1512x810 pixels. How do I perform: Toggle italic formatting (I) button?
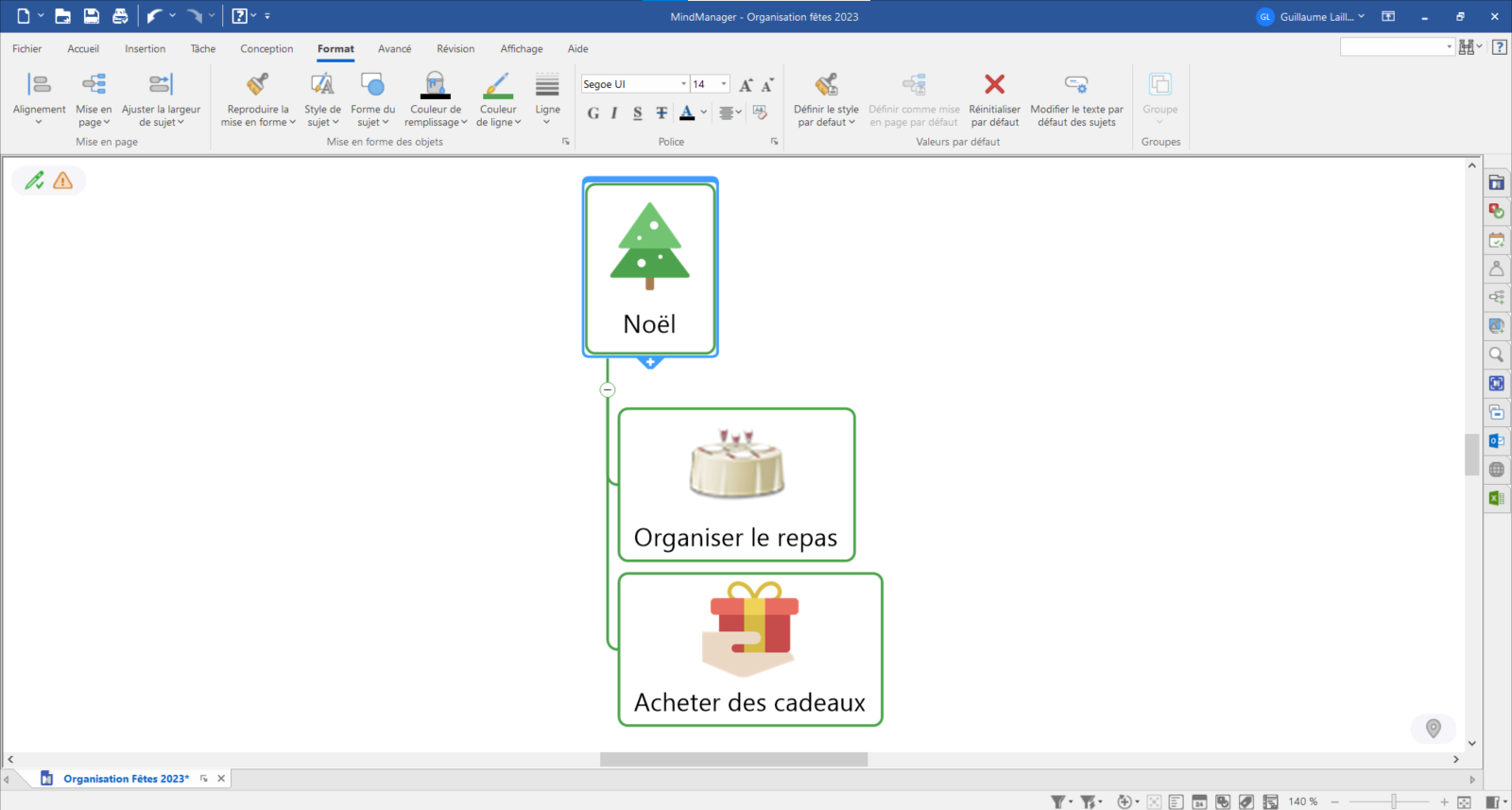614,113
